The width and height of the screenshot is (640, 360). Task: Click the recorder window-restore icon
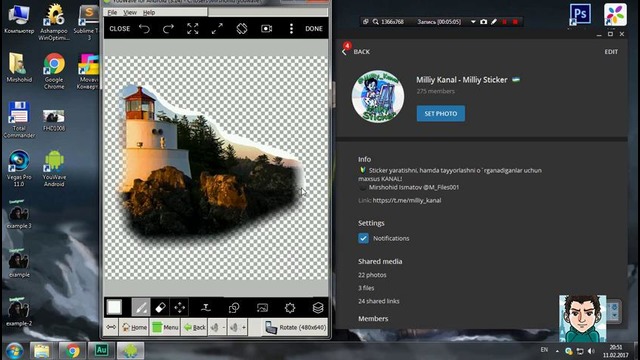pyautogui.click(x=366, y=22)
